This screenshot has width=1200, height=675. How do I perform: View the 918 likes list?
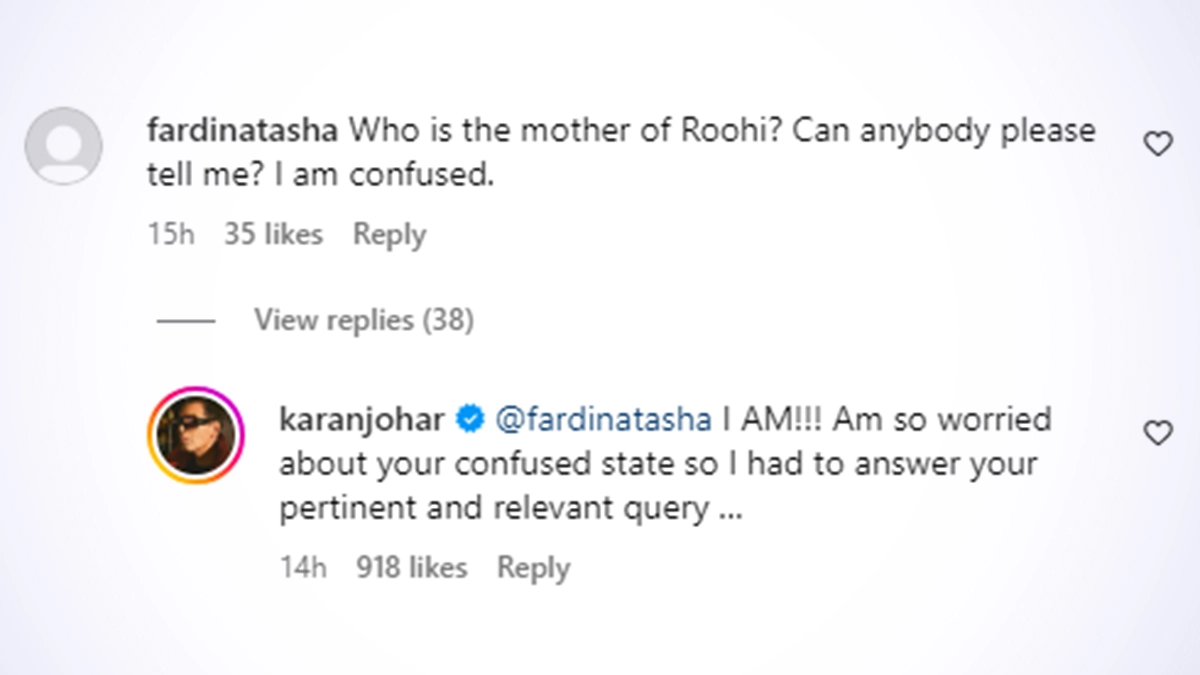click(411, 568)
